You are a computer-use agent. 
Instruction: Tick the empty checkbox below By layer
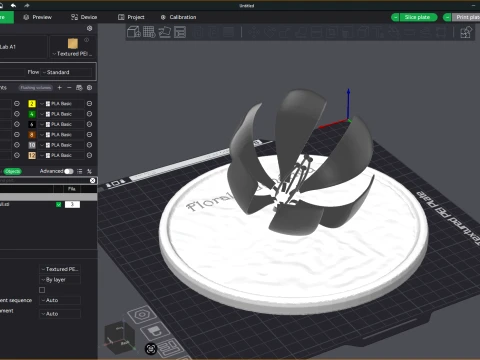click(x=42, y=290)
